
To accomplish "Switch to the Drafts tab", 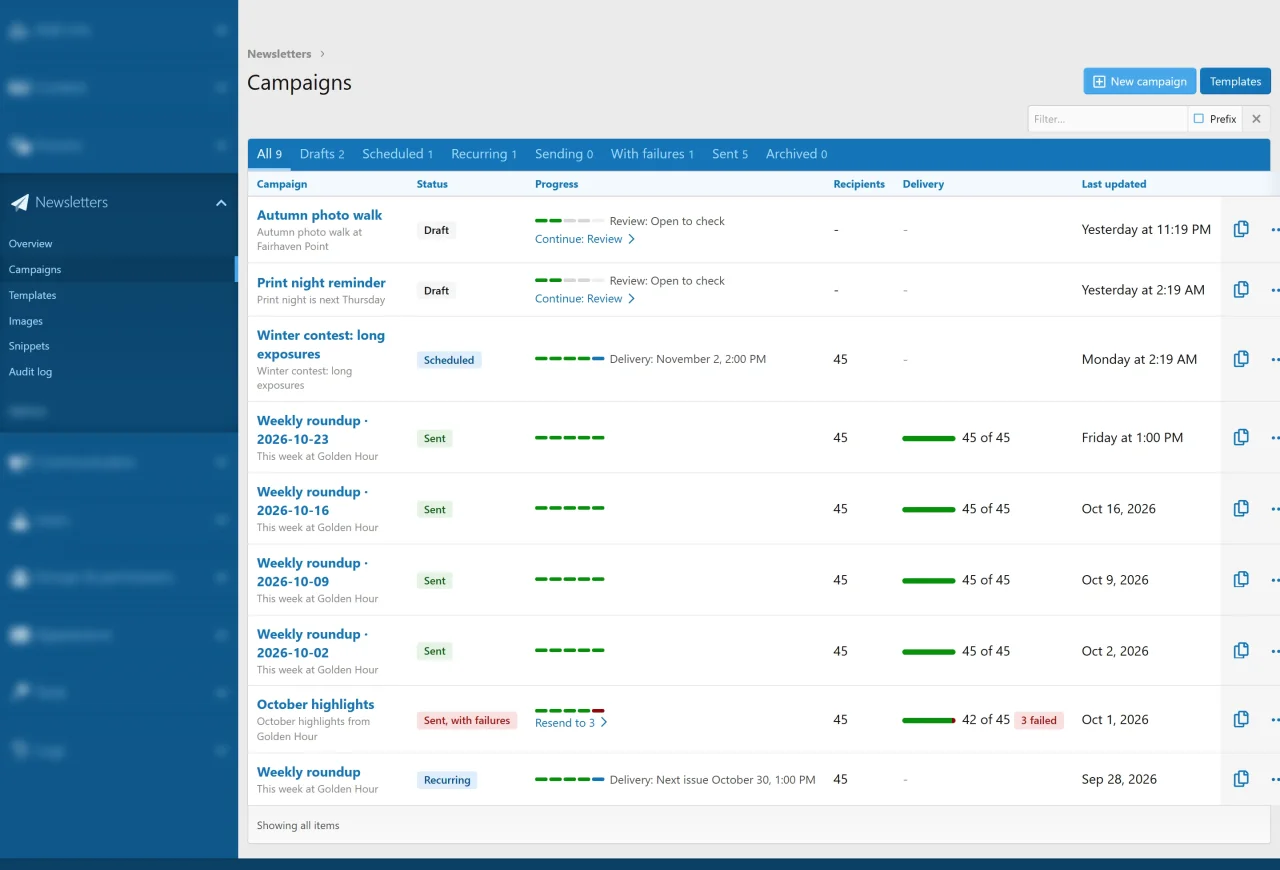I will 322,154.
